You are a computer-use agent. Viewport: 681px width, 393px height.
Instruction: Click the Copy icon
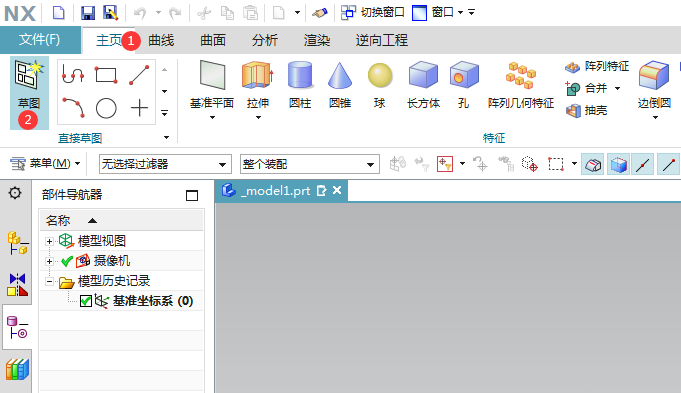point(227,13)
